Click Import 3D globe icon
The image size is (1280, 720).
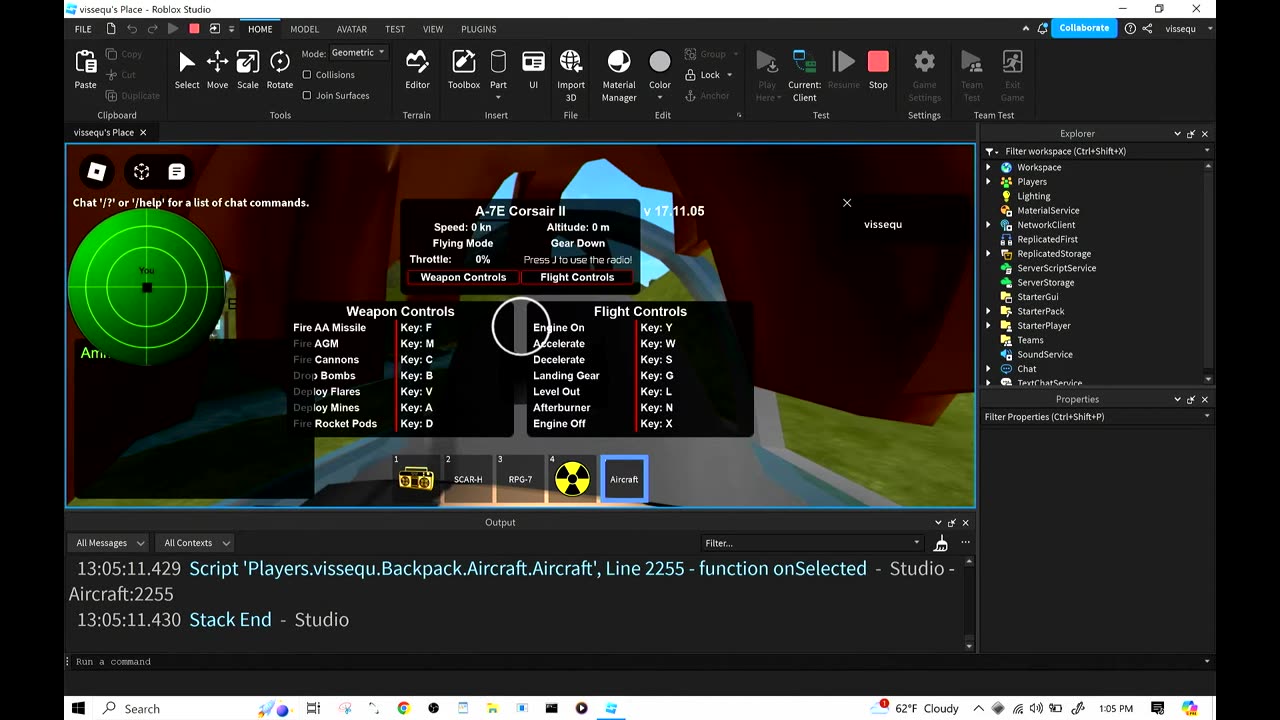coord(571,62)
